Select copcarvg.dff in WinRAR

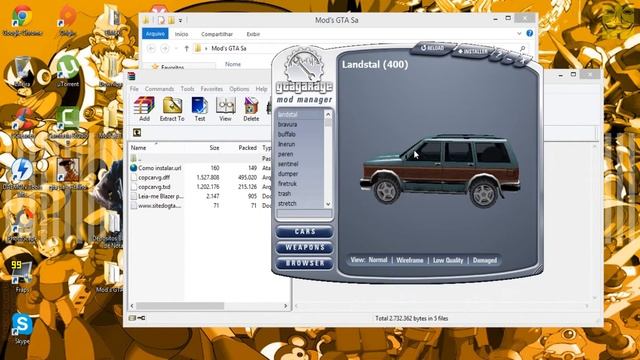[154, 177]
